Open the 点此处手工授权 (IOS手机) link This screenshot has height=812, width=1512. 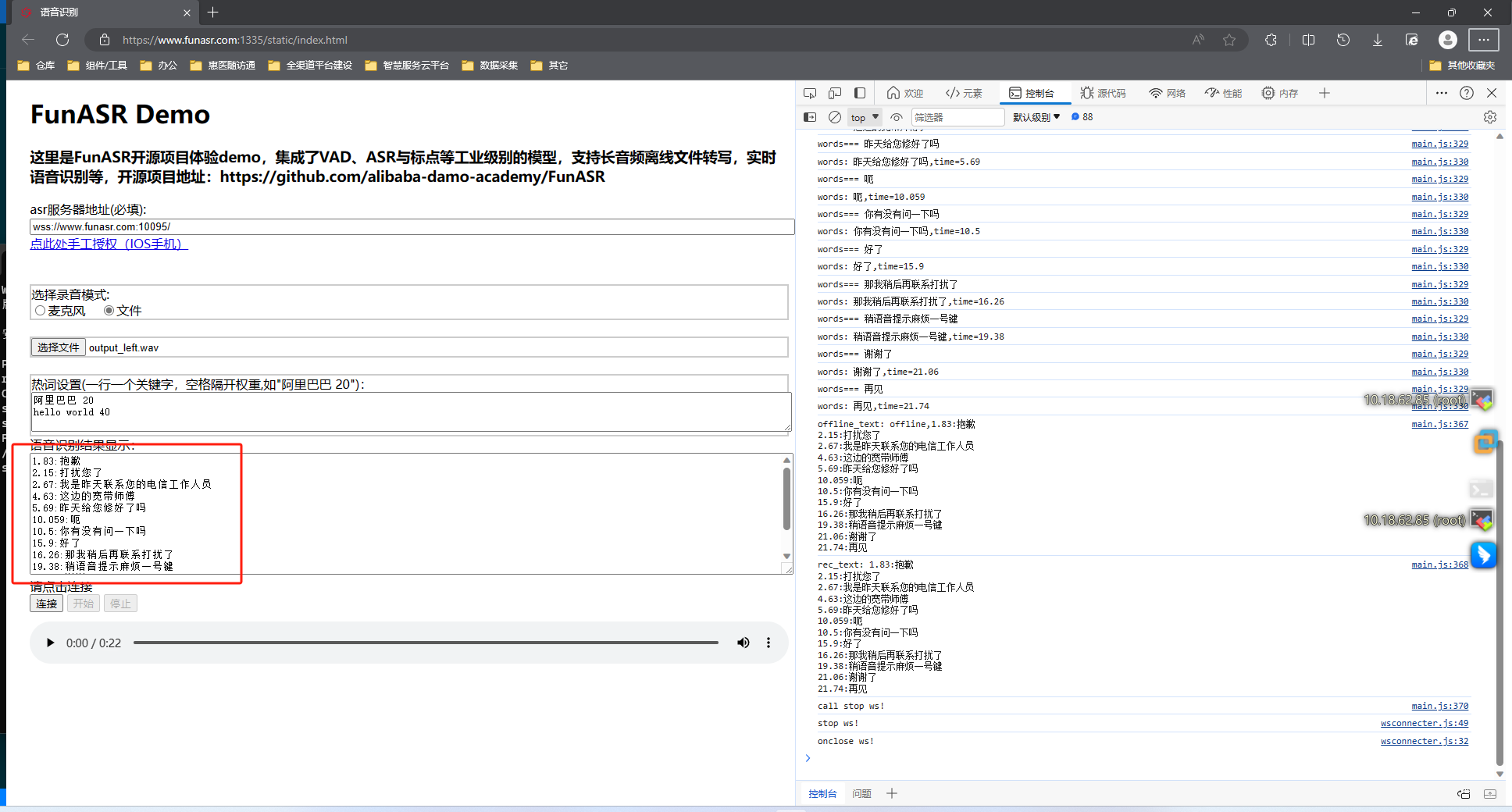click(109, 244)
